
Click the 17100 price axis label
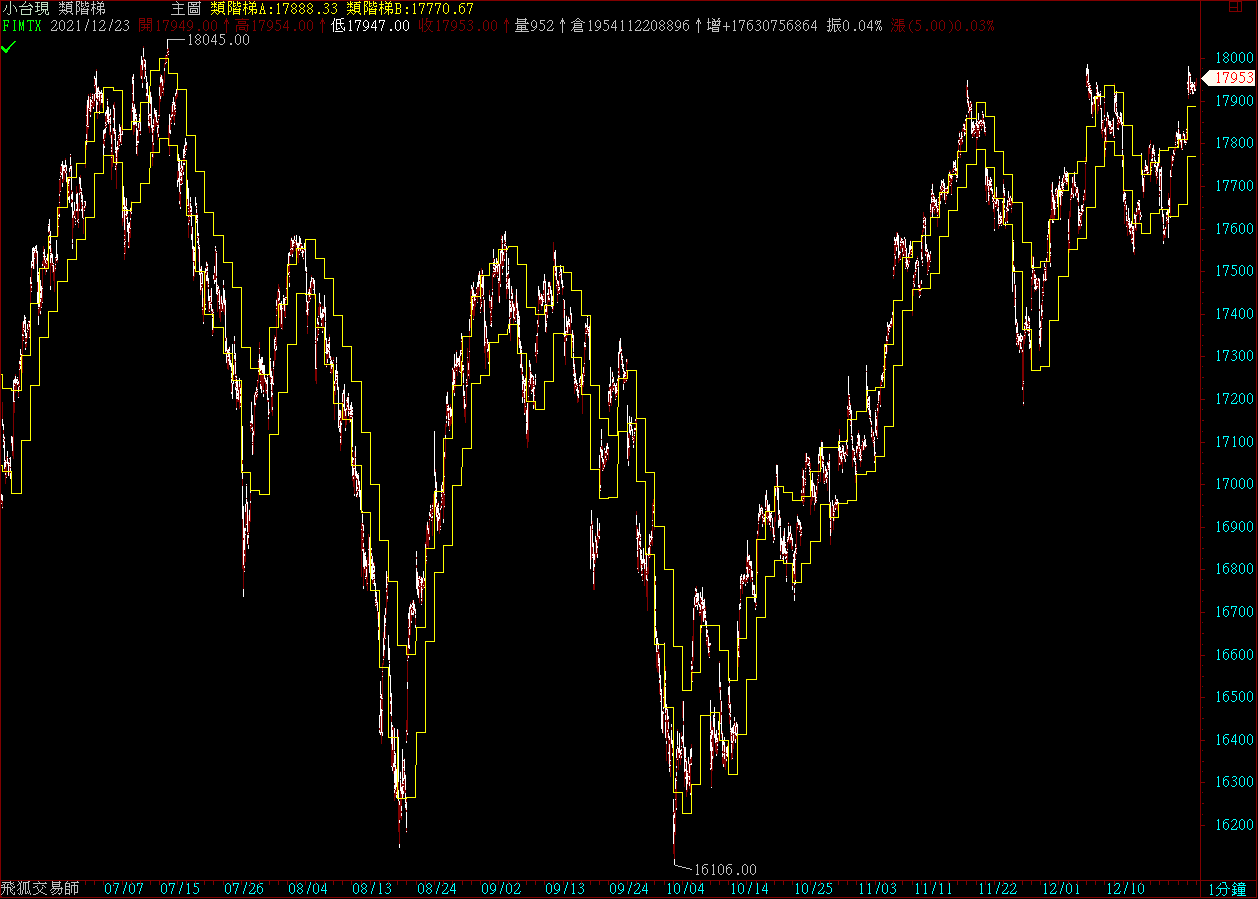(x=1234, y=442)
